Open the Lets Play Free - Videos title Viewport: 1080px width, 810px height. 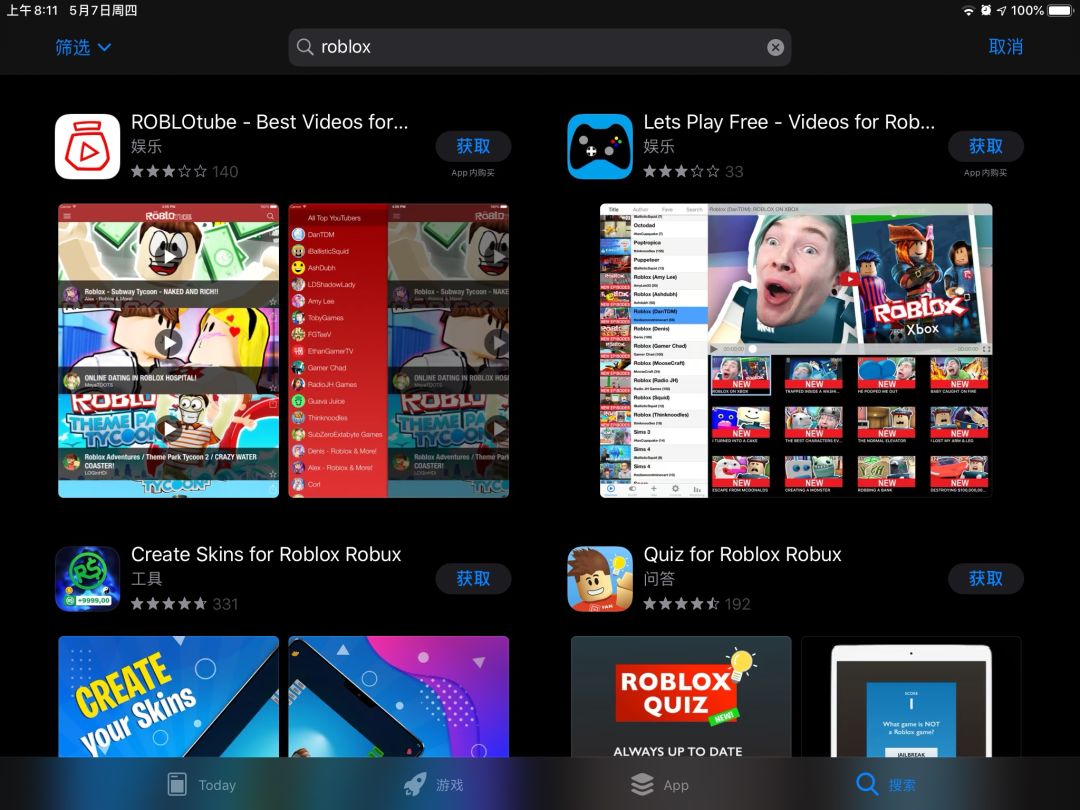(x=789, y=122)
